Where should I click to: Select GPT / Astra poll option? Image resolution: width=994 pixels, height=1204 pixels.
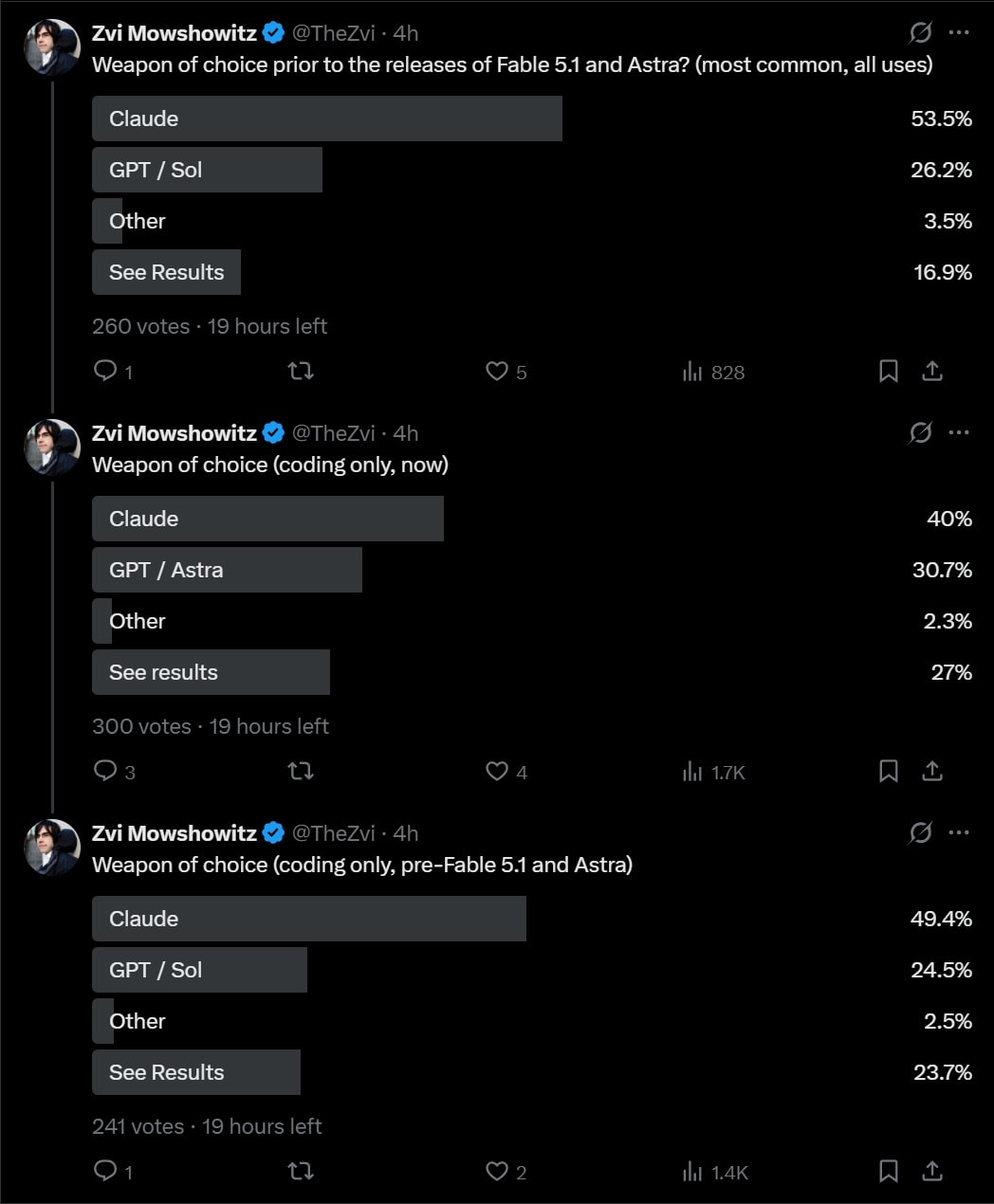[532, 570]
